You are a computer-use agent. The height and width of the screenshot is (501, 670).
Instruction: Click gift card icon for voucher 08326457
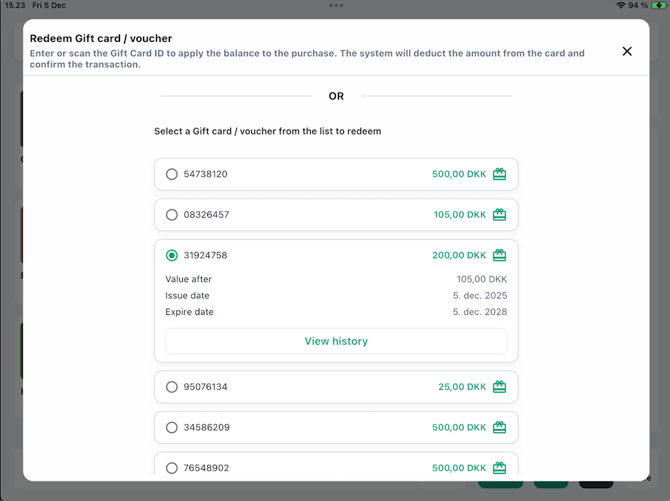(499, 215)
